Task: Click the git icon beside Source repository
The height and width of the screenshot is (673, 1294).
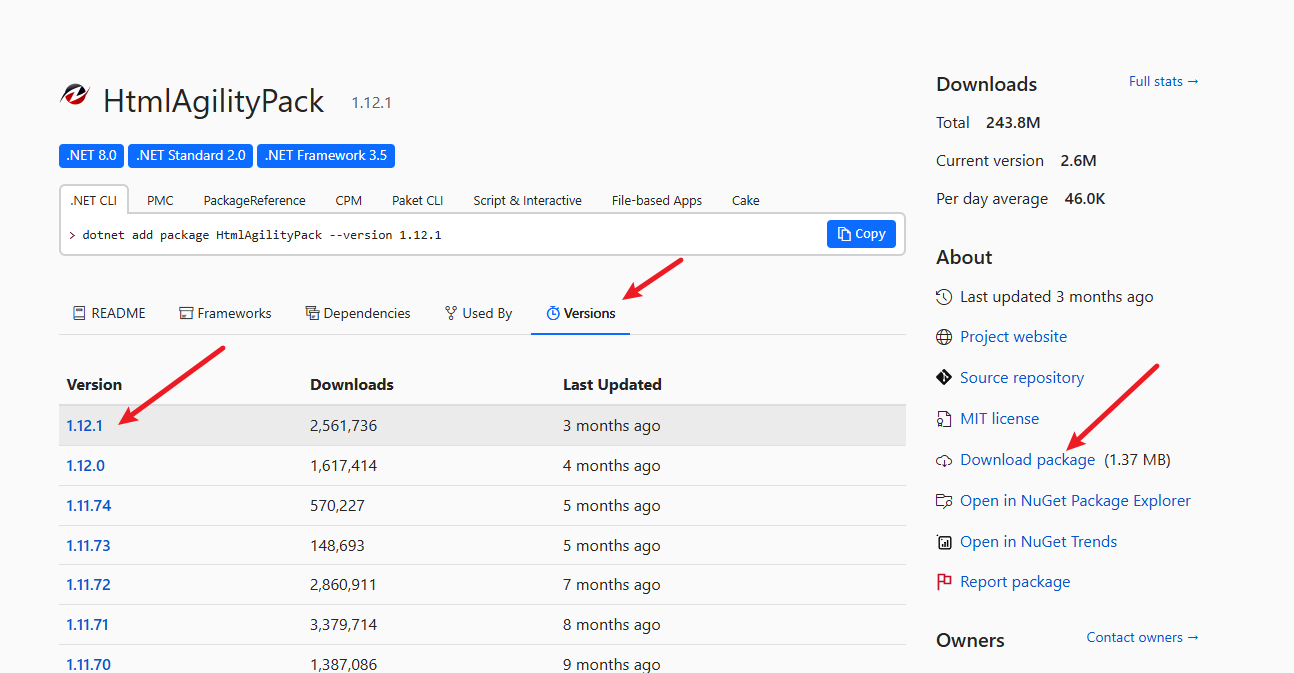Action: click(944, 377)
